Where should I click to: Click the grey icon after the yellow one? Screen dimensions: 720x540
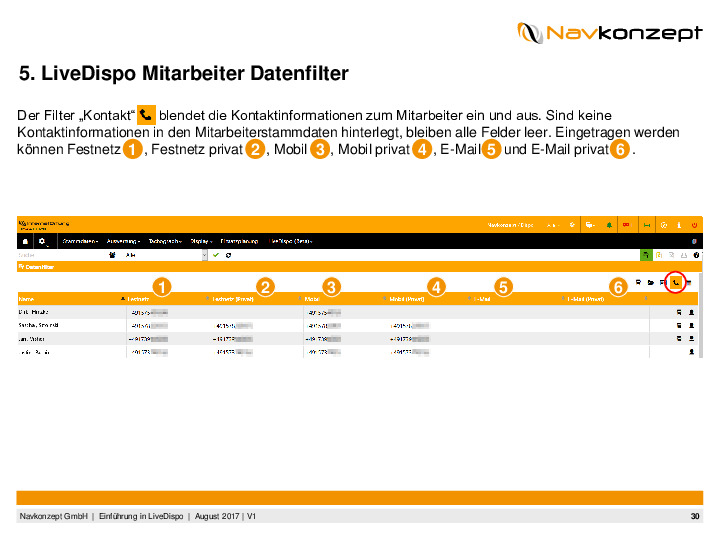point(671,255)
